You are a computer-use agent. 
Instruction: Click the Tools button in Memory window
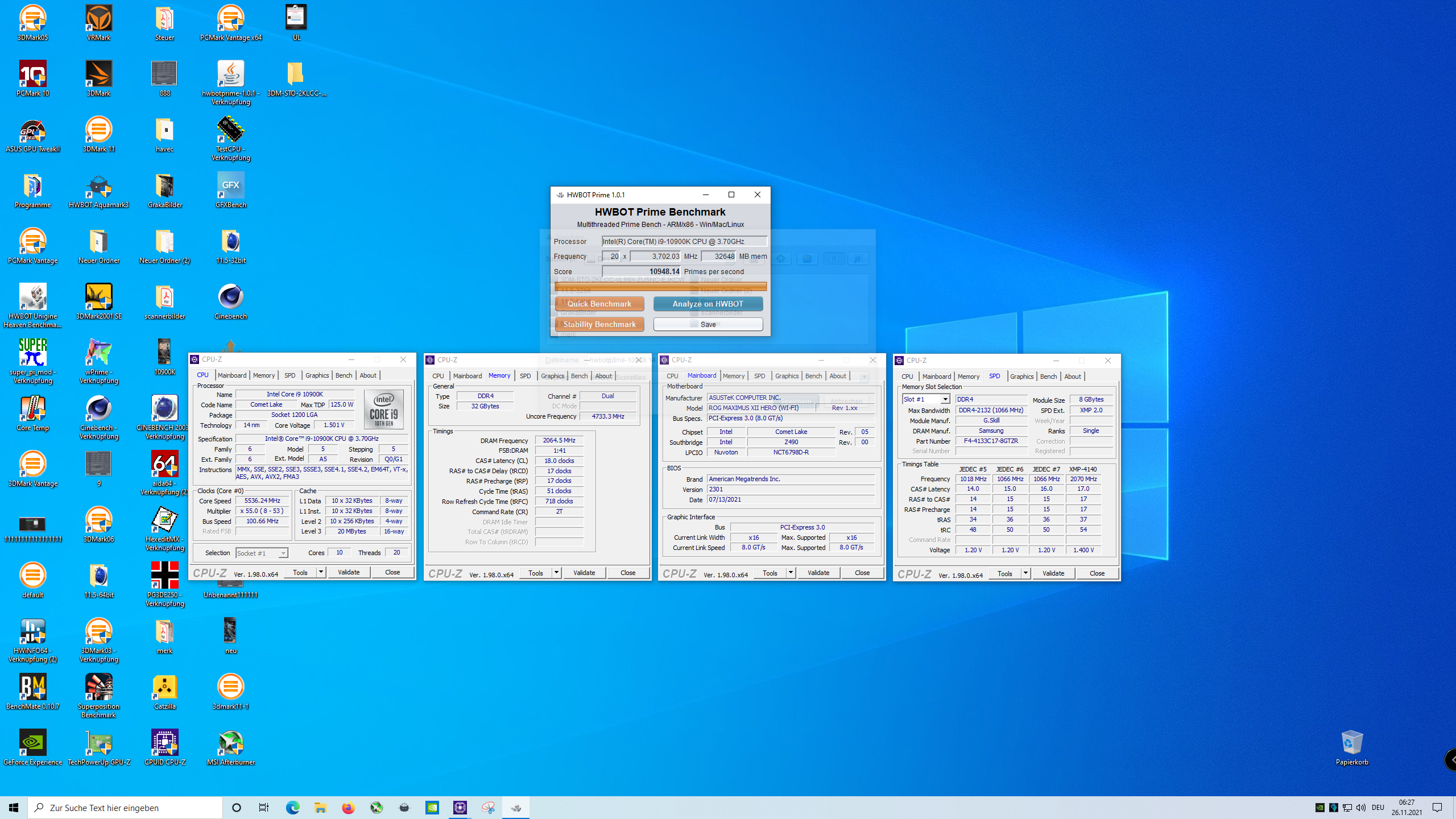(536, 573)
